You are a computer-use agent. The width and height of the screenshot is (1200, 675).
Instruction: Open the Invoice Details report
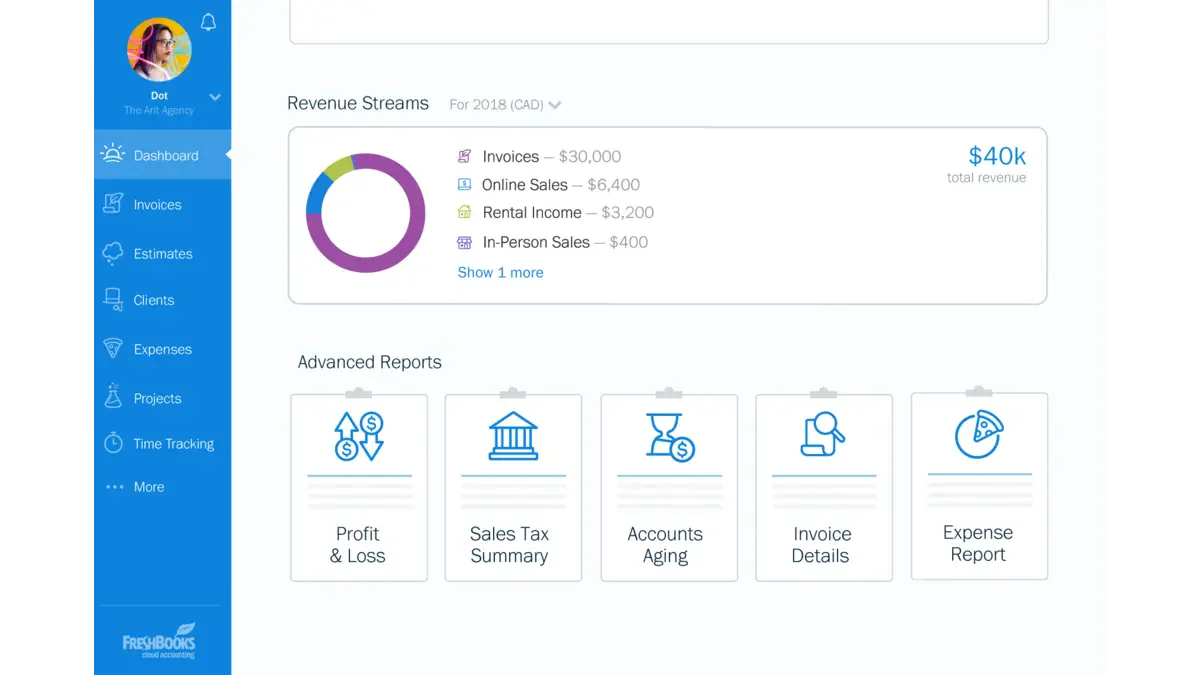pos(824,487)
